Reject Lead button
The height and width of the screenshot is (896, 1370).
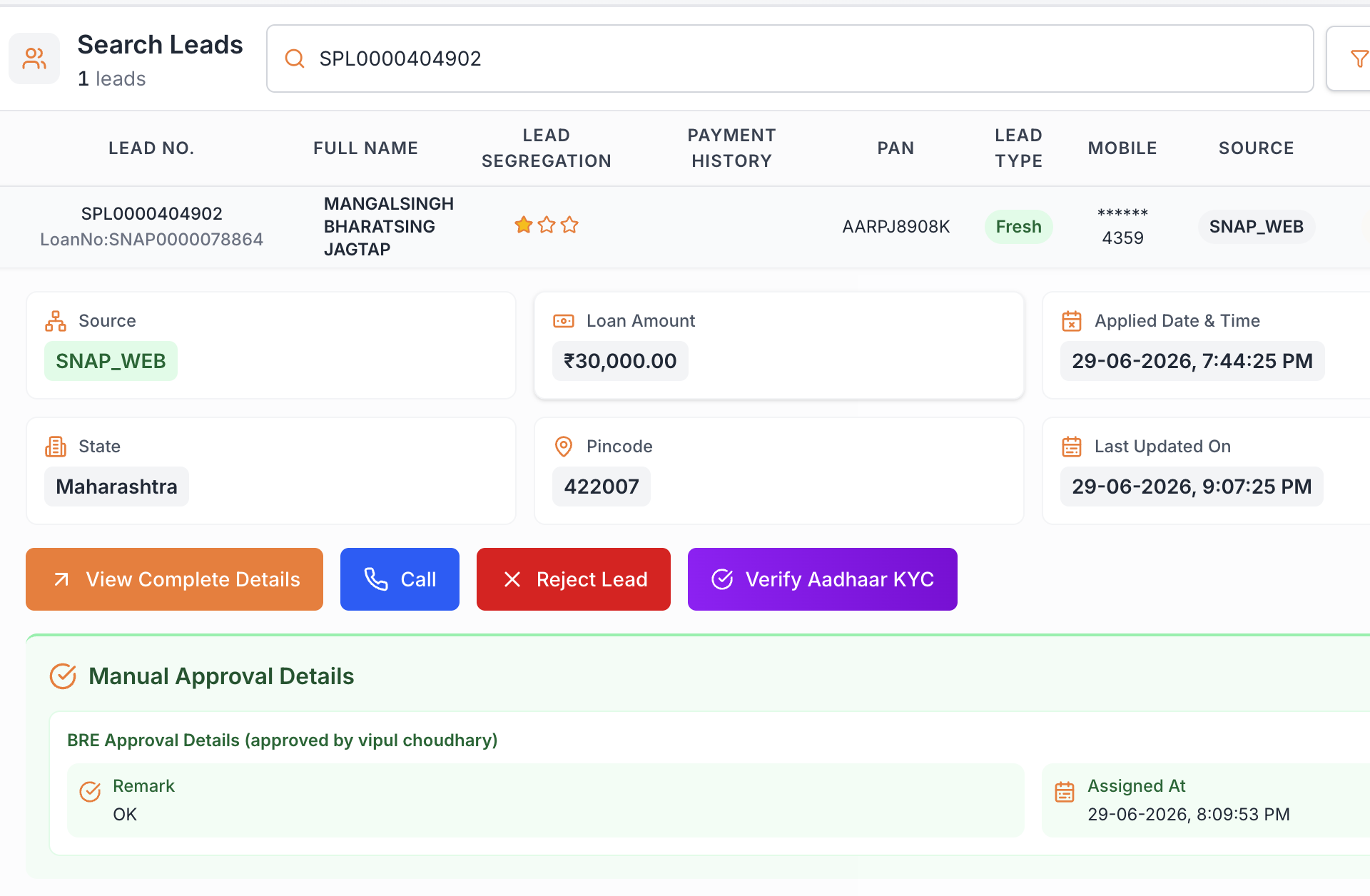pos(574,579)
